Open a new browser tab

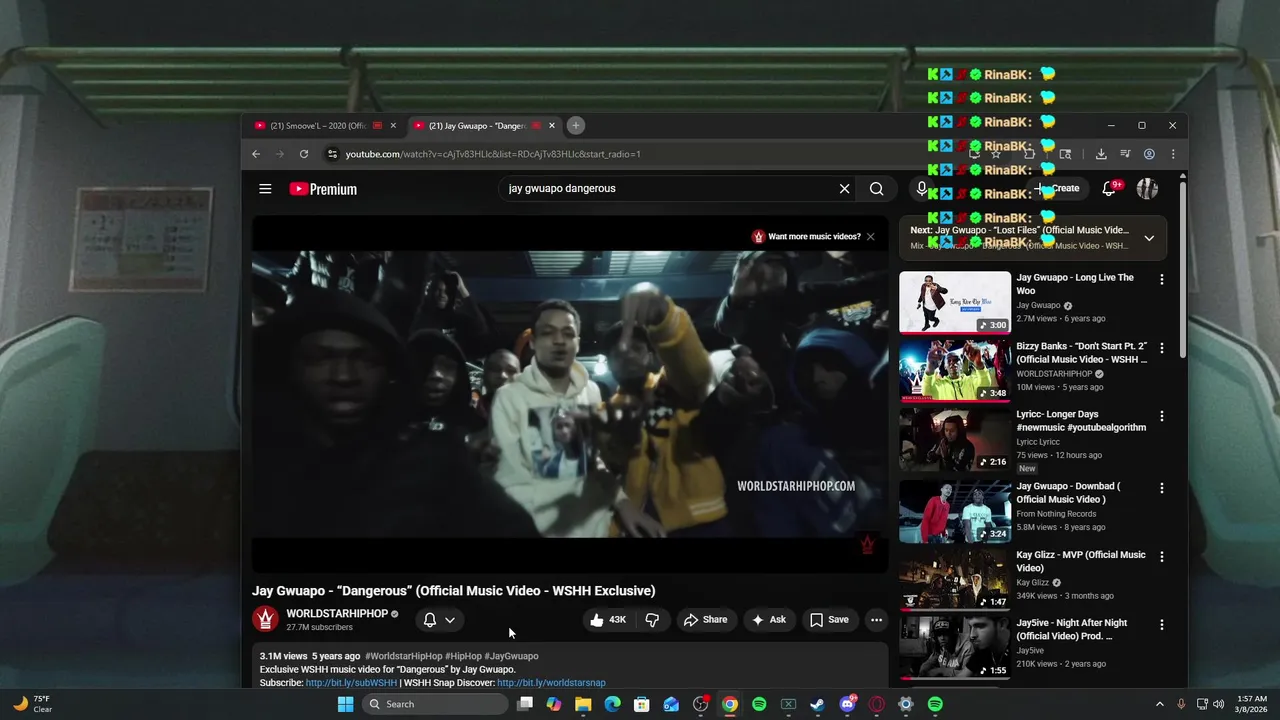click(576, 125)
